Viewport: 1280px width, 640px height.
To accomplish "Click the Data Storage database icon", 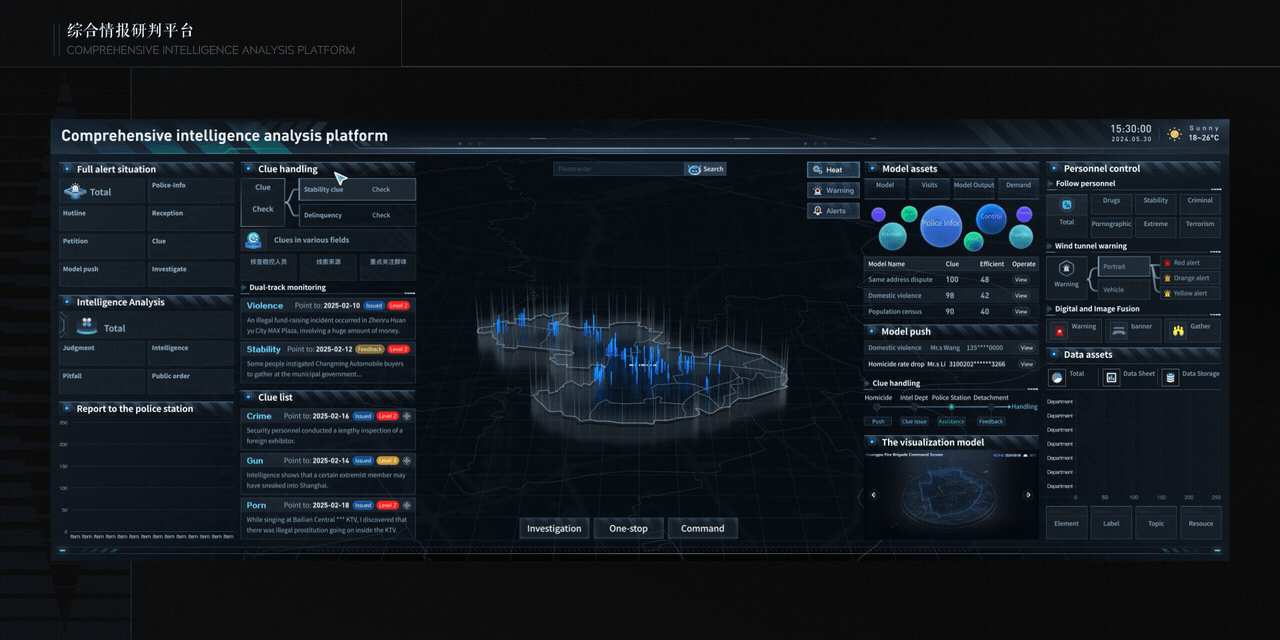I will pyautogui.click(x=1170, y=377).
